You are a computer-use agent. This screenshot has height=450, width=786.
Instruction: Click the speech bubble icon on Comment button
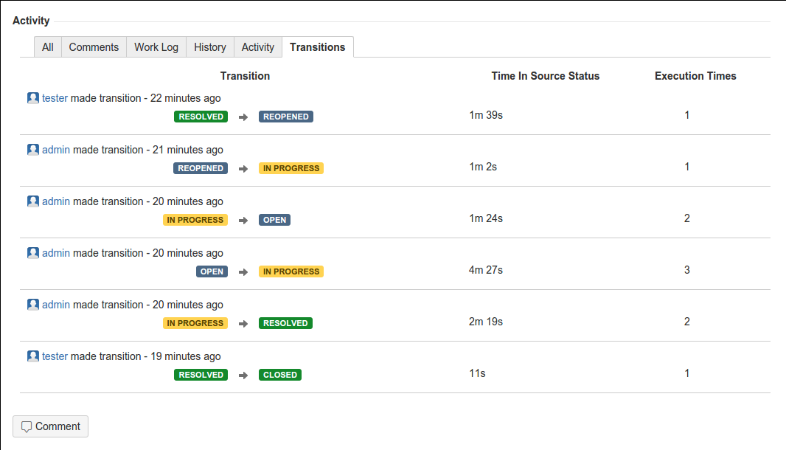(x=27, y=426)
